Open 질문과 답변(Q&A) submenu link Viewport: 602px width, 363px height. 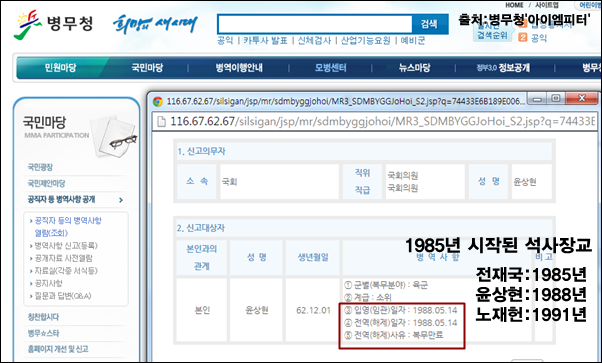(63, 296)
